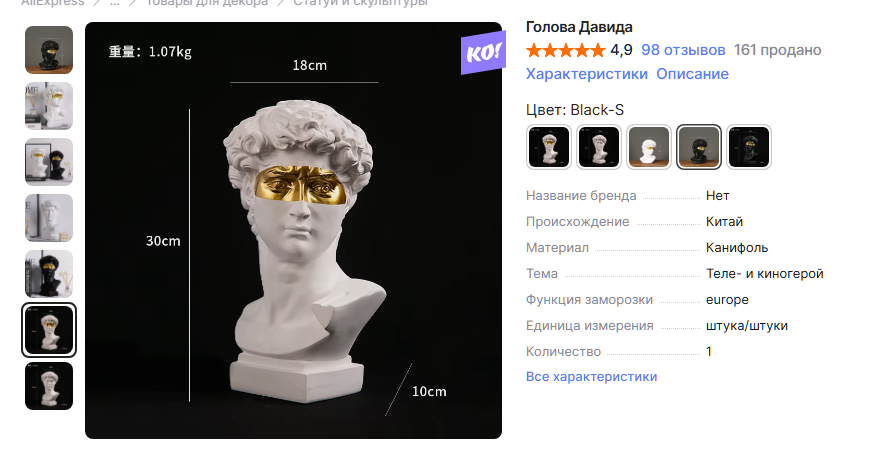Open last thumbnail of plain white bust
896x468 pixels.
click(x=49, y=386)
